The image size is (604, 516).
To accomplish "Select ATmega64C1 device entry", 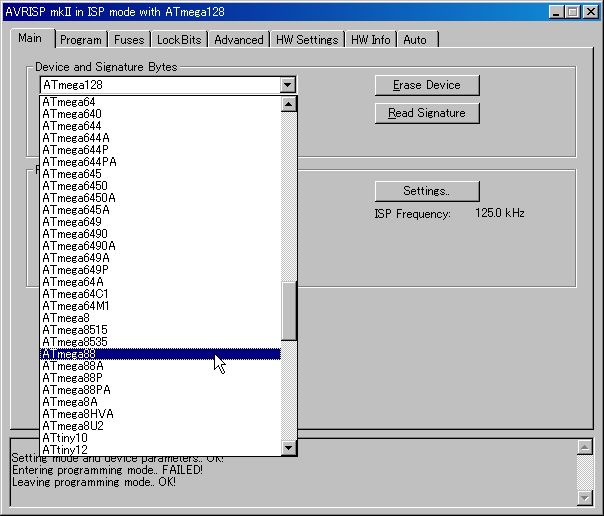I will [x=76, y=294].
